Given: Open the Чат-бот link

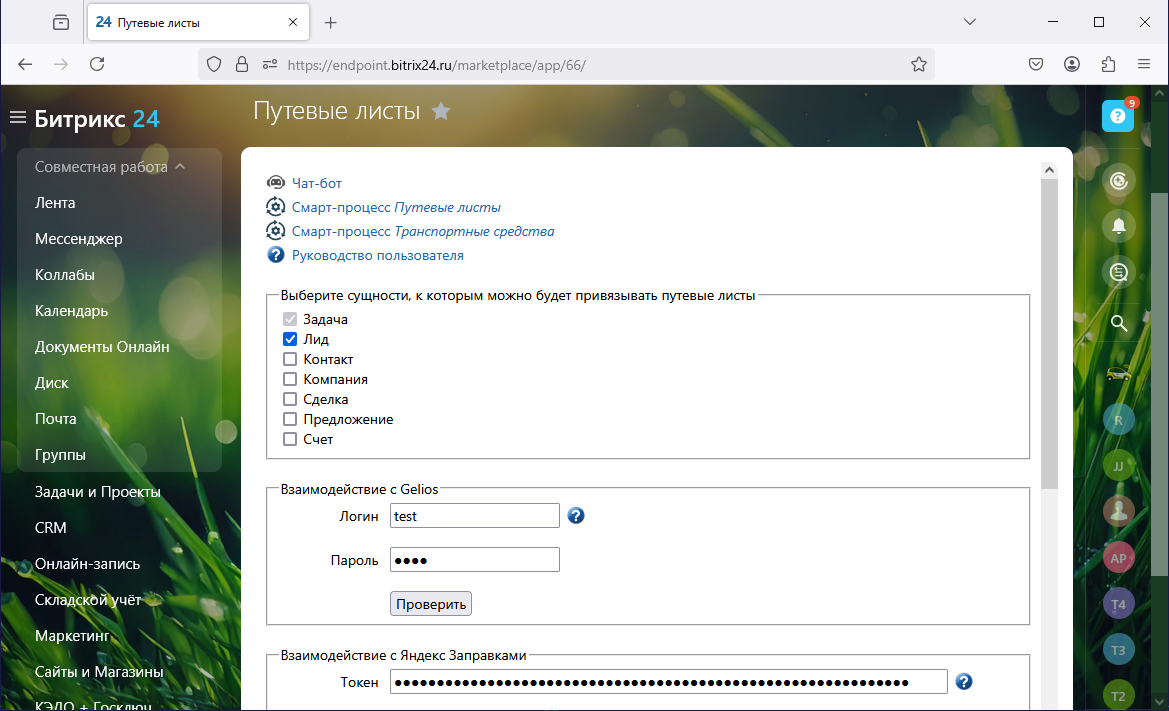Looking at the screenshot, I should point(316,183).
